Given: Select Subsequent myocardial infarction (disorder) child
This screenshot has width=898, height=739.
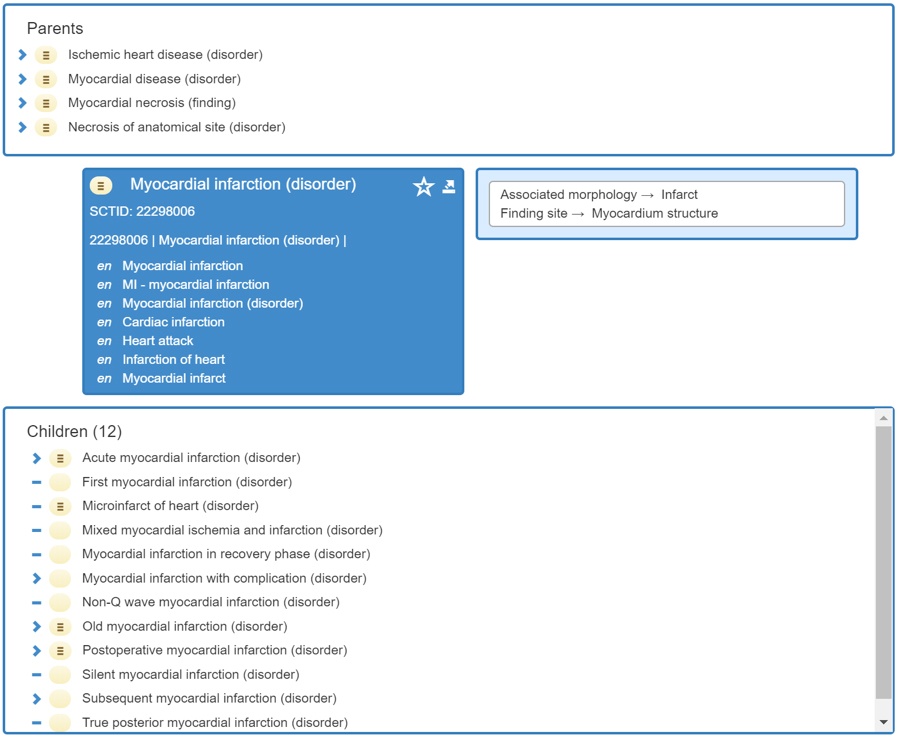Looking at the screenshot, I should (x=209, y=698).
